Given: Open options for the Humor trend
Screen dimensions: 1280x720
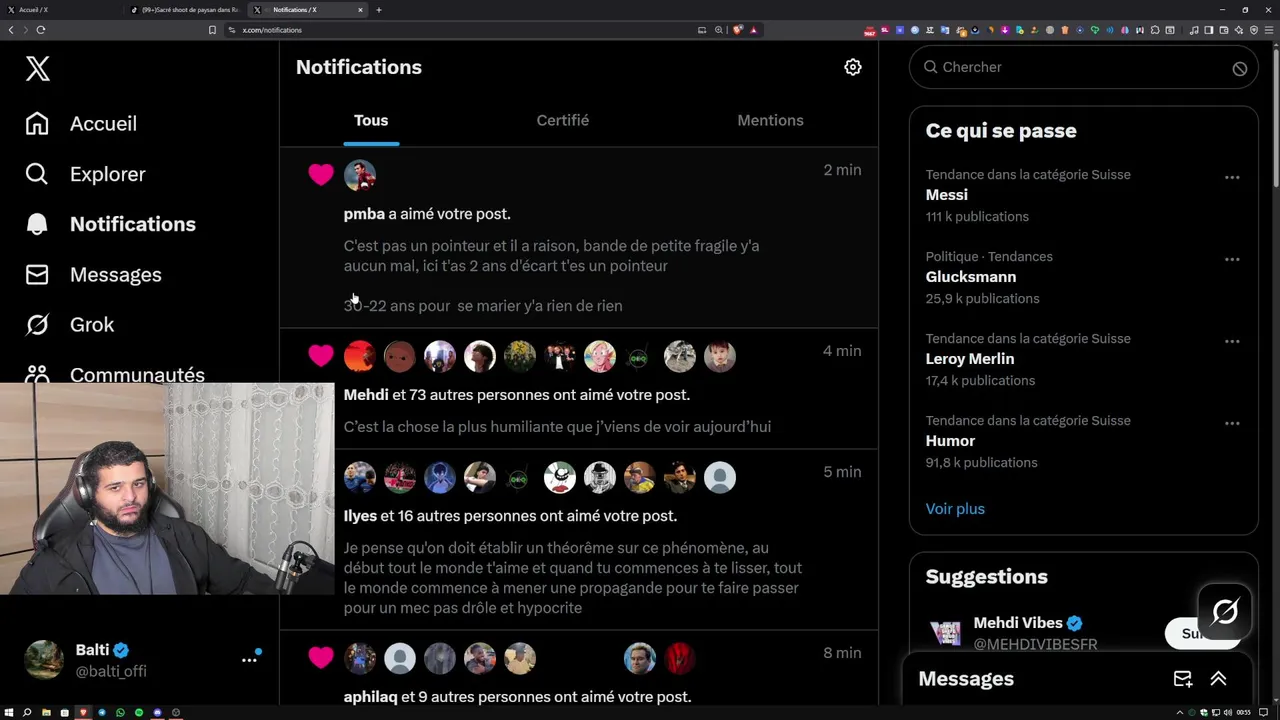Looking at the screenshot, I should coord(1232,423).
